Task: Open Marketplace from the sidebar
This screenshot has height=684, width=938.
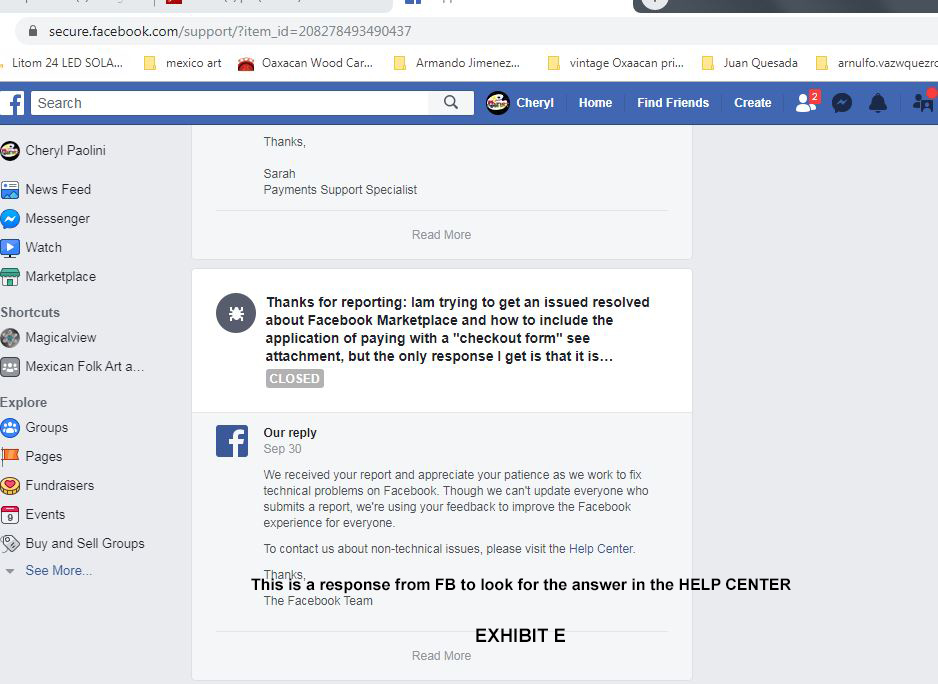Action: 60,276
